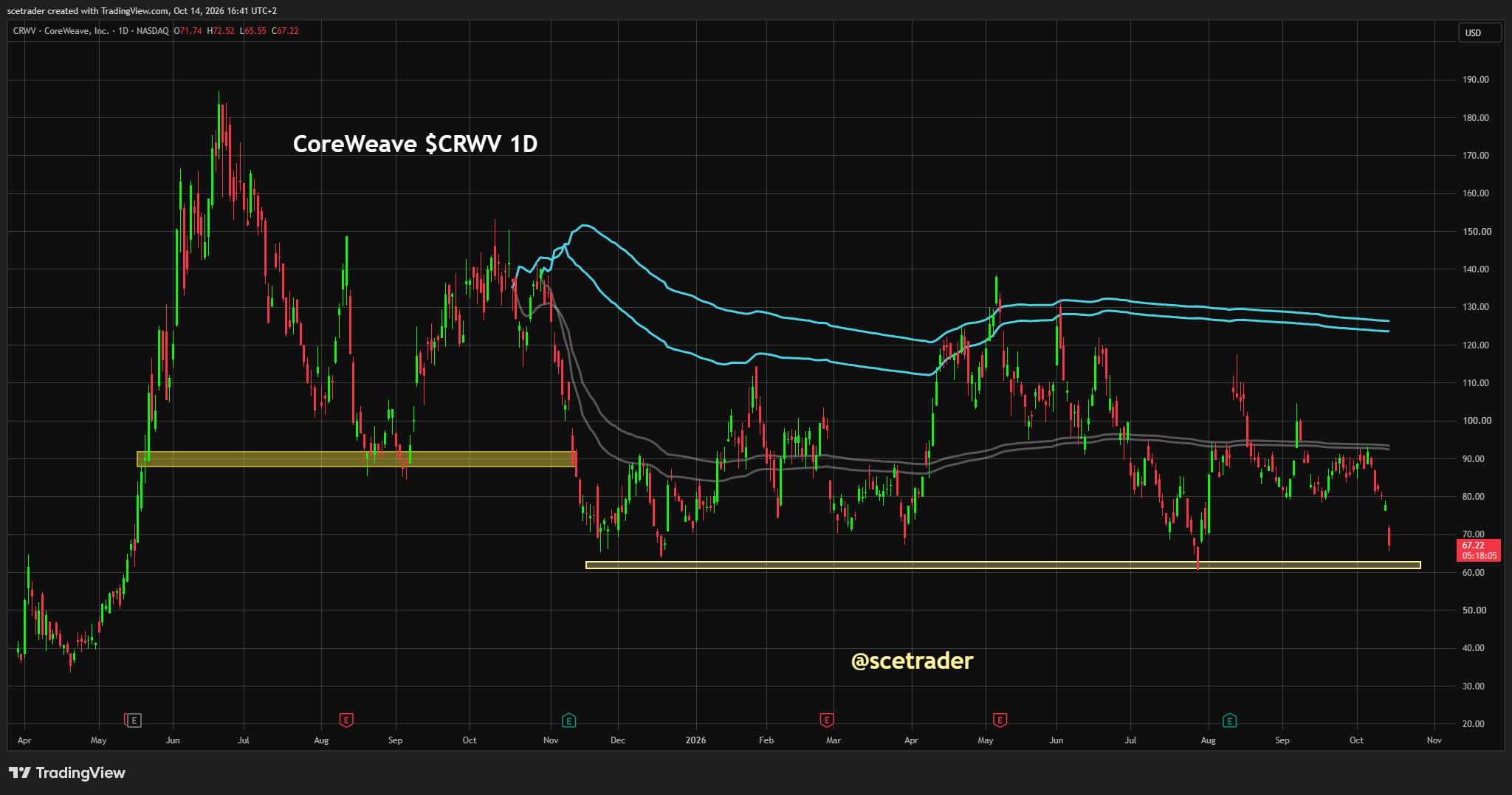Select the upper yellow zone near 90
This screenshot has width=1512, height=795.
(x=357, y=459)
